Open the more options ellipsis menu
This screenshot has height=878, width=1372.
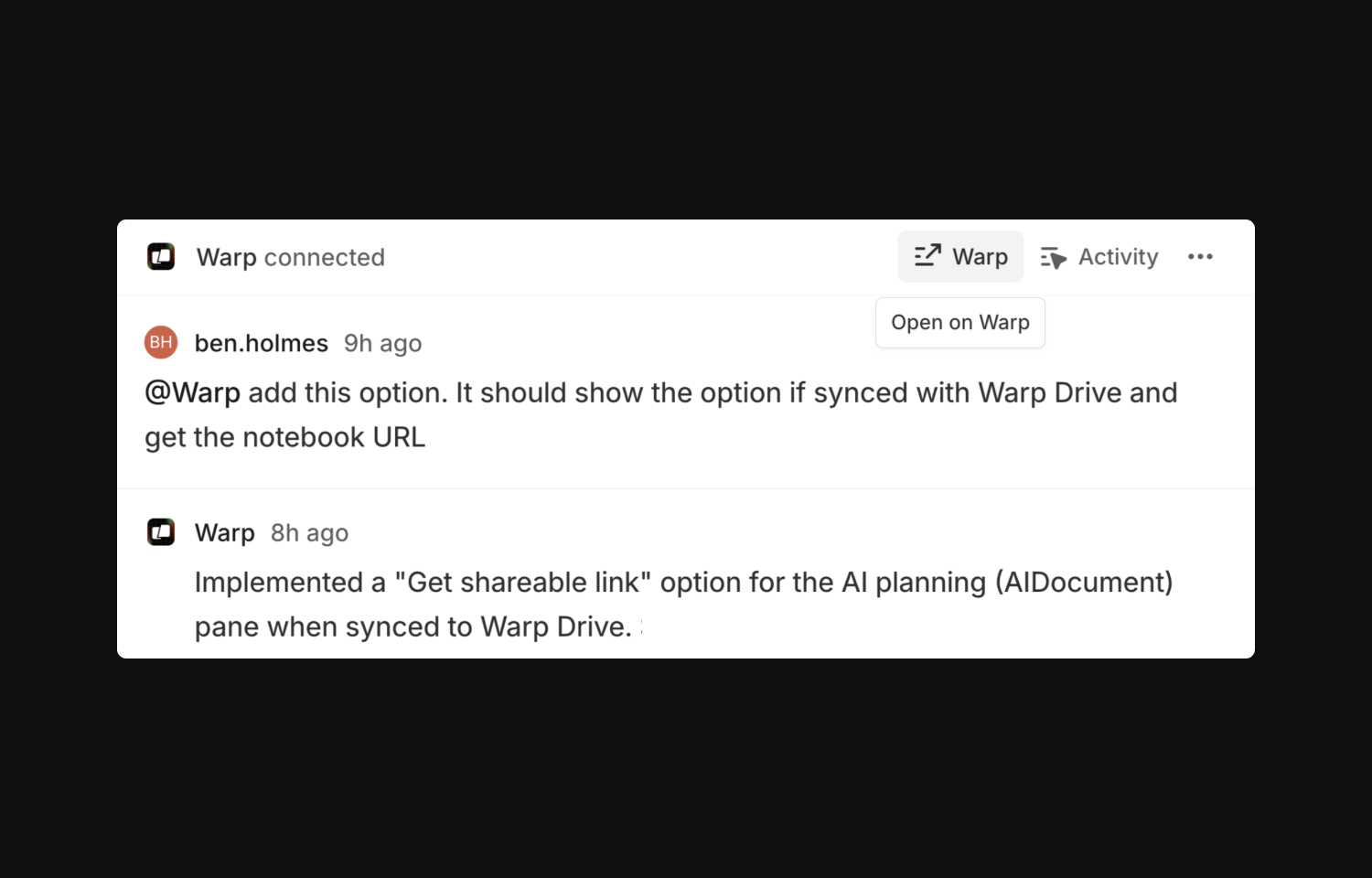pyautogui.click(x=1200, y=257)
